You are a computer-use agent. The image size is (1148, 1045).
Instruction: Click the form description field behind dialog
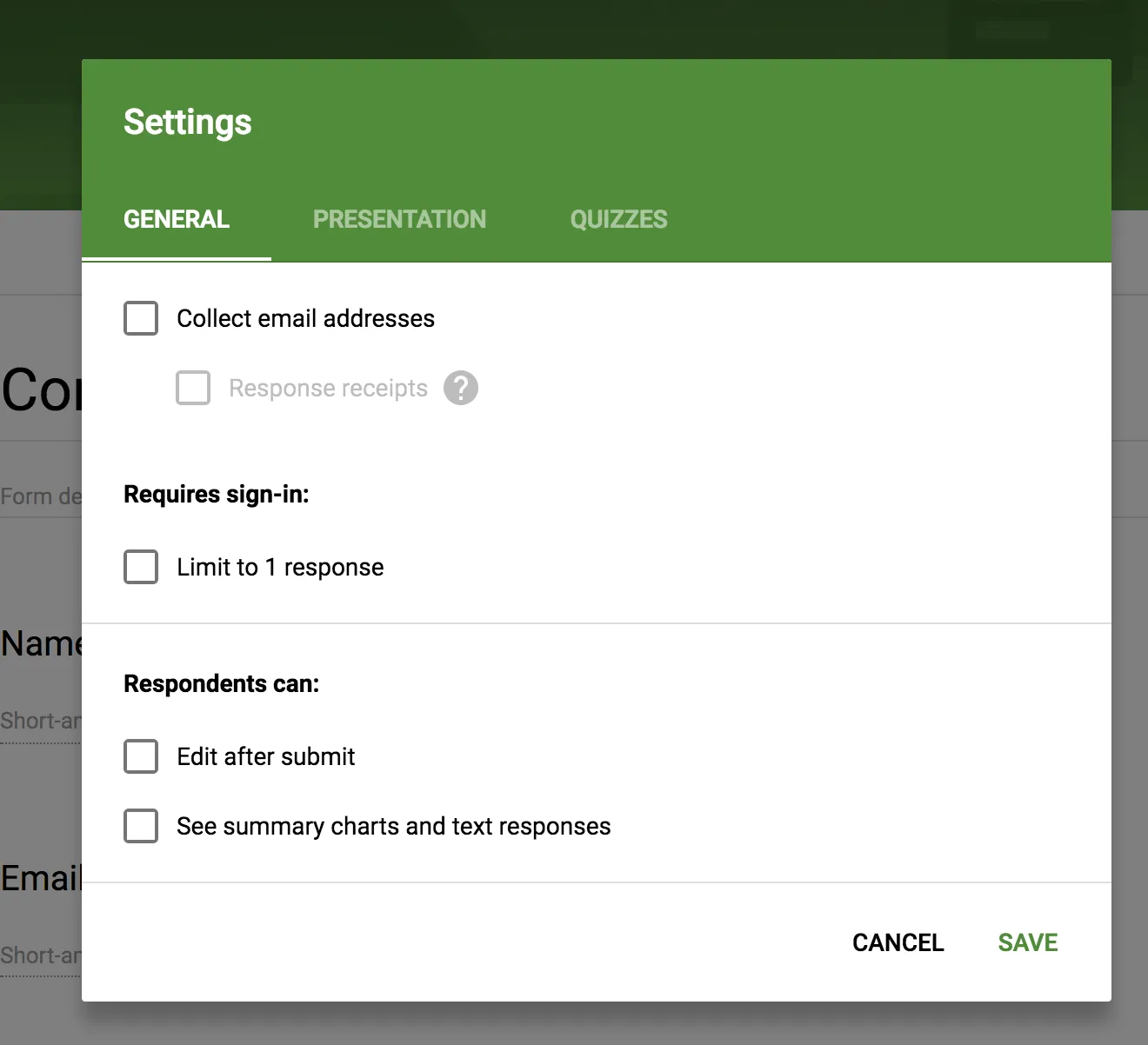pyautogui.click(x=40, y=496)
